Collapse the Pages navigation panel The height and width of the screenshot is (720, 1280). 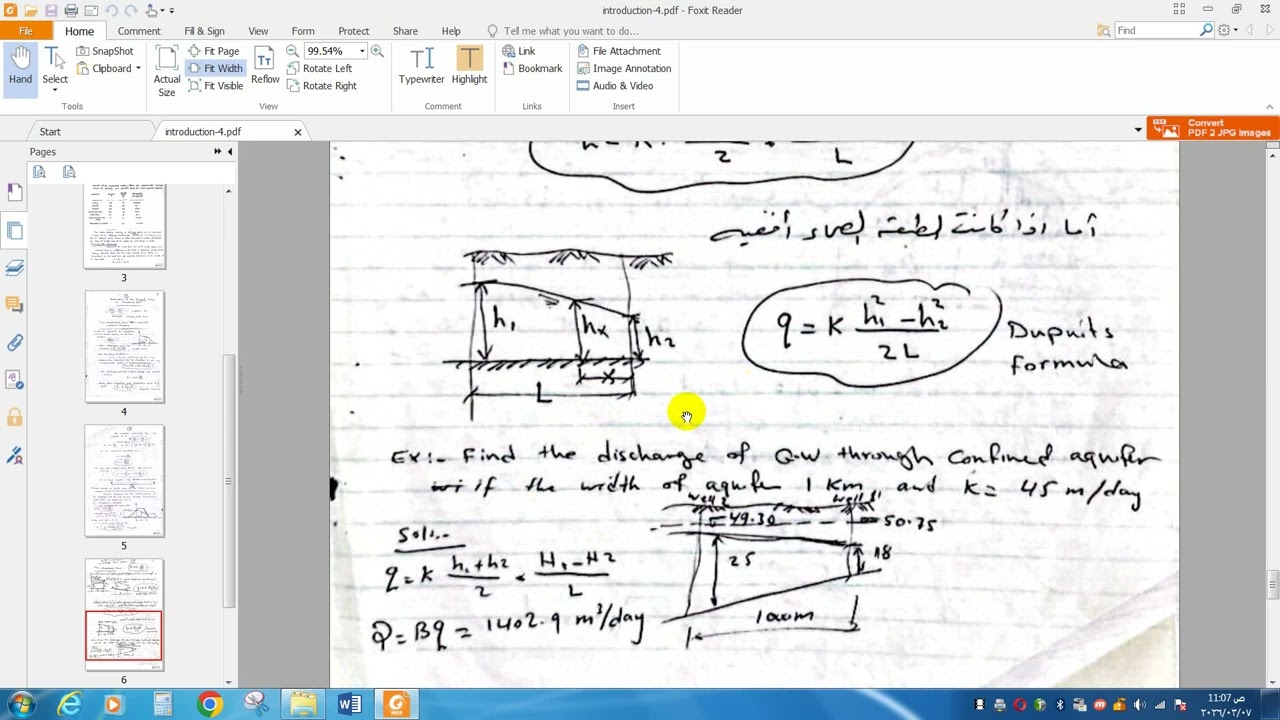tap(230, 151)
